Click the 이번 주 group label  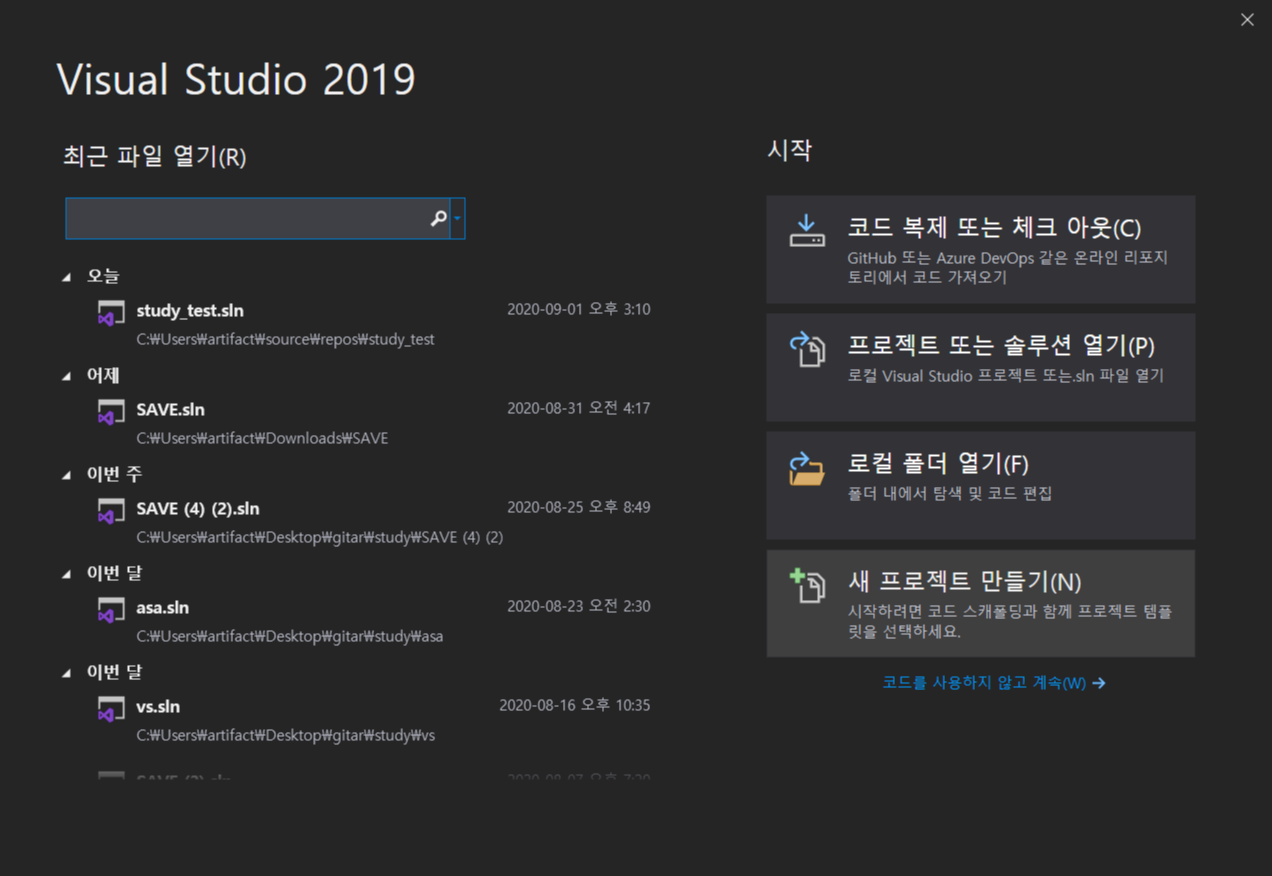point(114,474)
